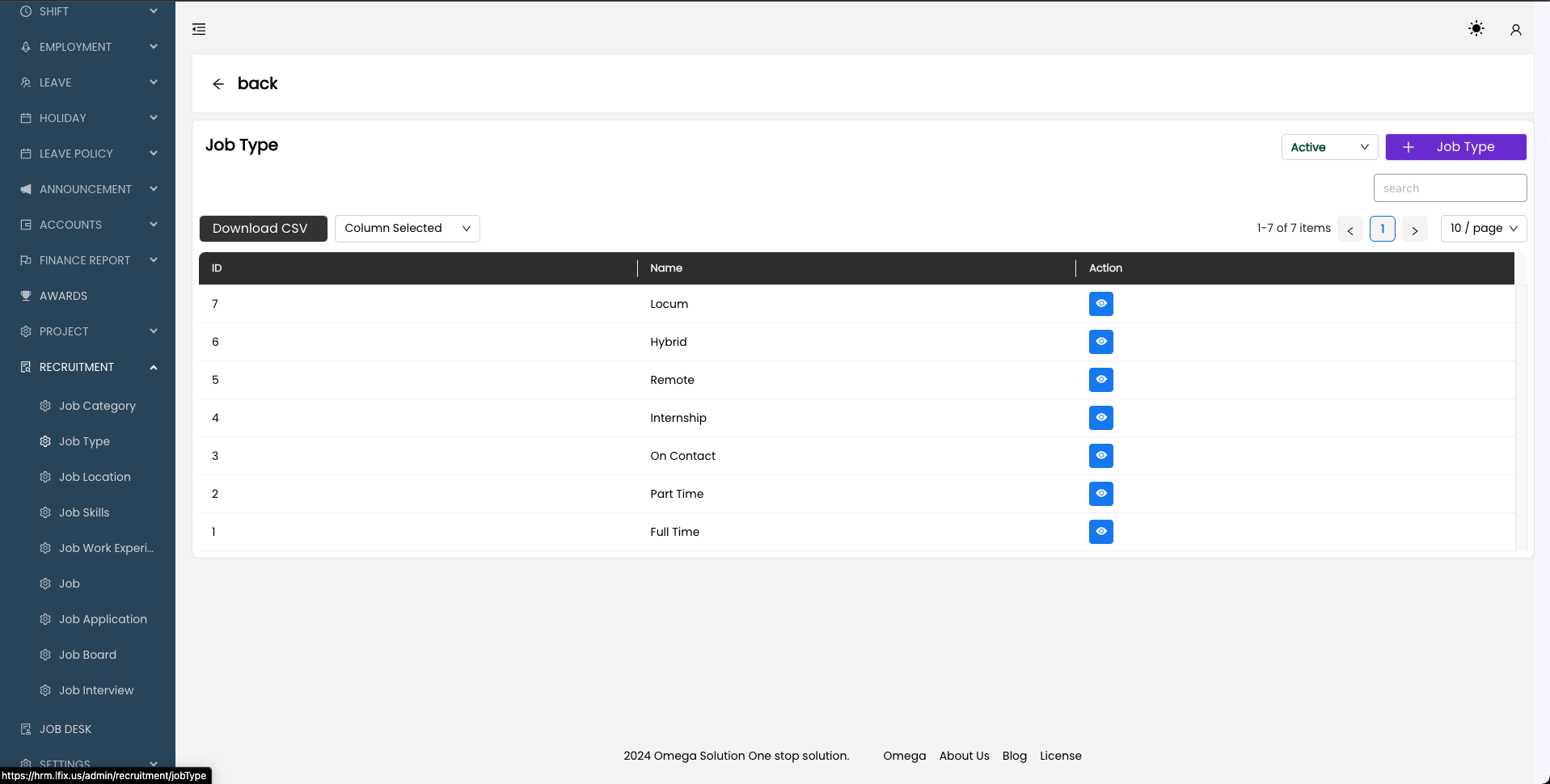
Task: Click the Job Desk icon in sidebar
Action: (25, 728)
